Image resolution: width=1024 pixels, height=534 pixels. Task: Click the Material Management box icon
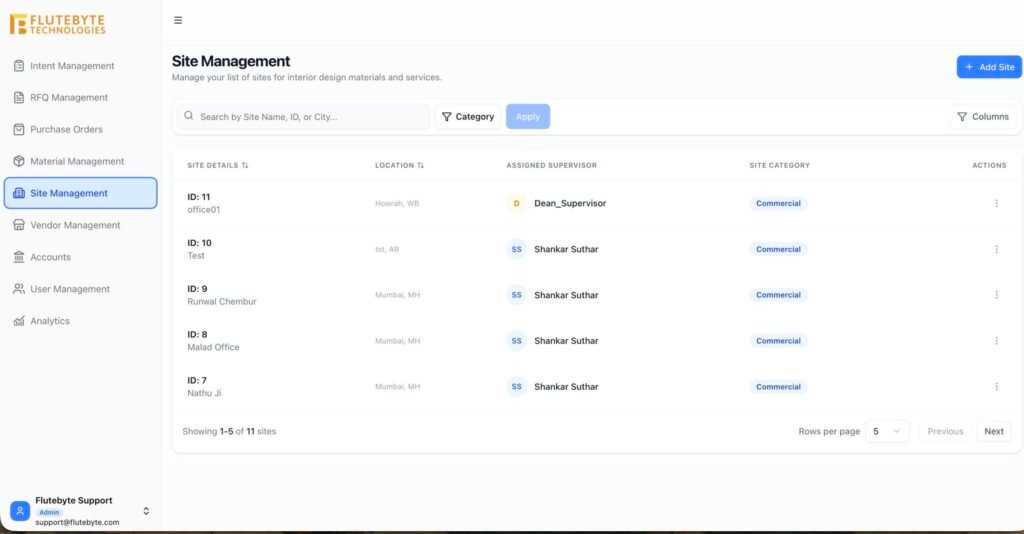pos(19,161)
